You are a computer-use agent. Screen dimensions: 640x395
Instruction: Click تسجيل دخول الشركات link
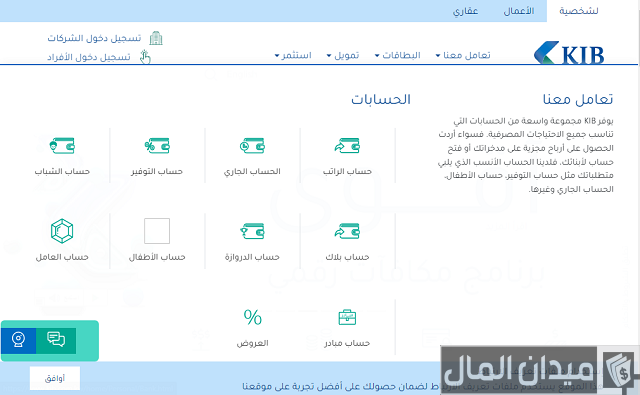click(94, 38)
